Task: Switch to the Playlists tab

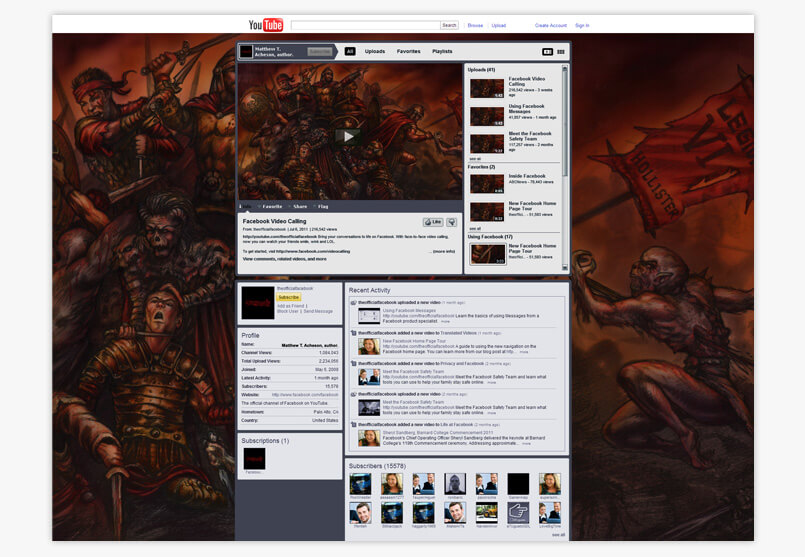Action: (442, 51)
